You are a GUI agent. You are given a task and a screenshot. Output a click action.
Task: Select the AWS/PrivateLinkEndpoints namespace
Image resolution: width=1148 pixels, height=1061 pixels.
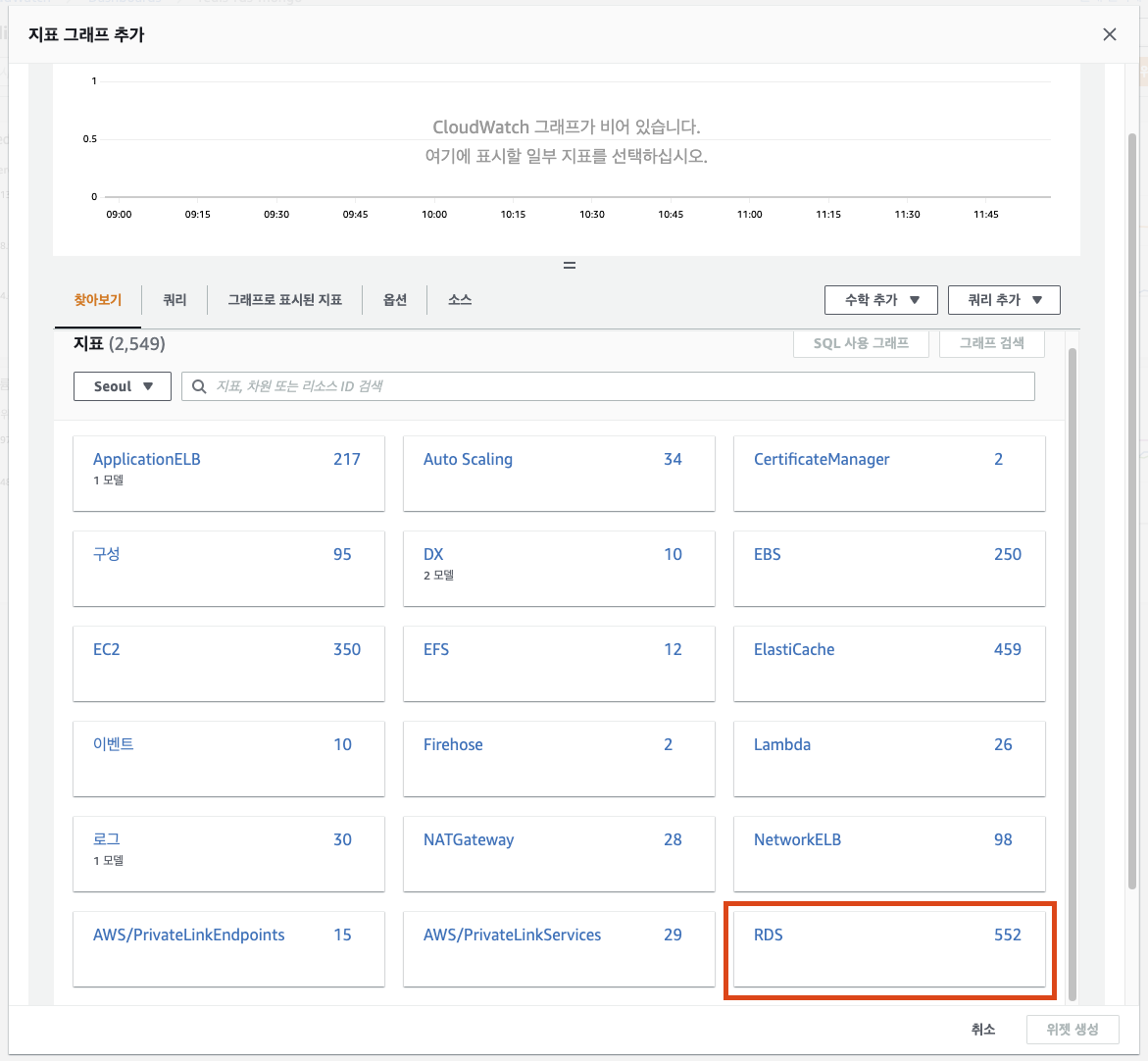pos(228,949)
